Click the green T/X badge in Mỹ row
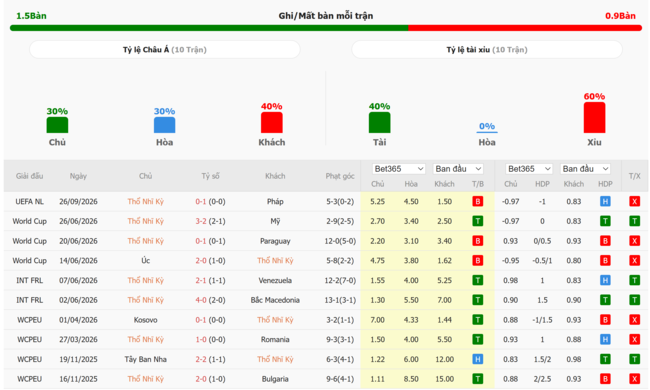Image resolution: width=650 pixels, height=390 pixels. [x=634, y=221]
